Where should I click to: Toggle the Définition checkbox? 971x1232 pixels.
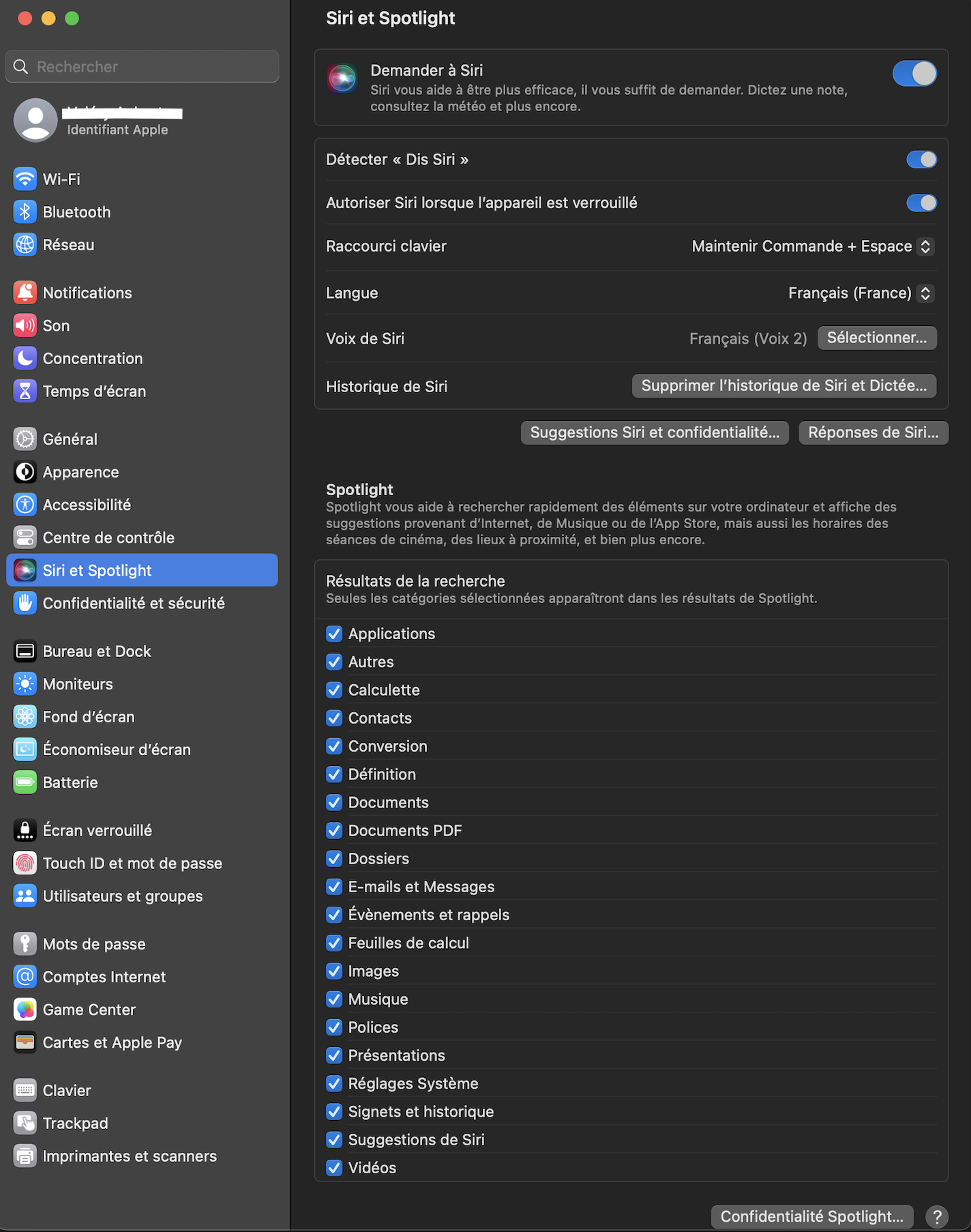(x=334, y=774)
